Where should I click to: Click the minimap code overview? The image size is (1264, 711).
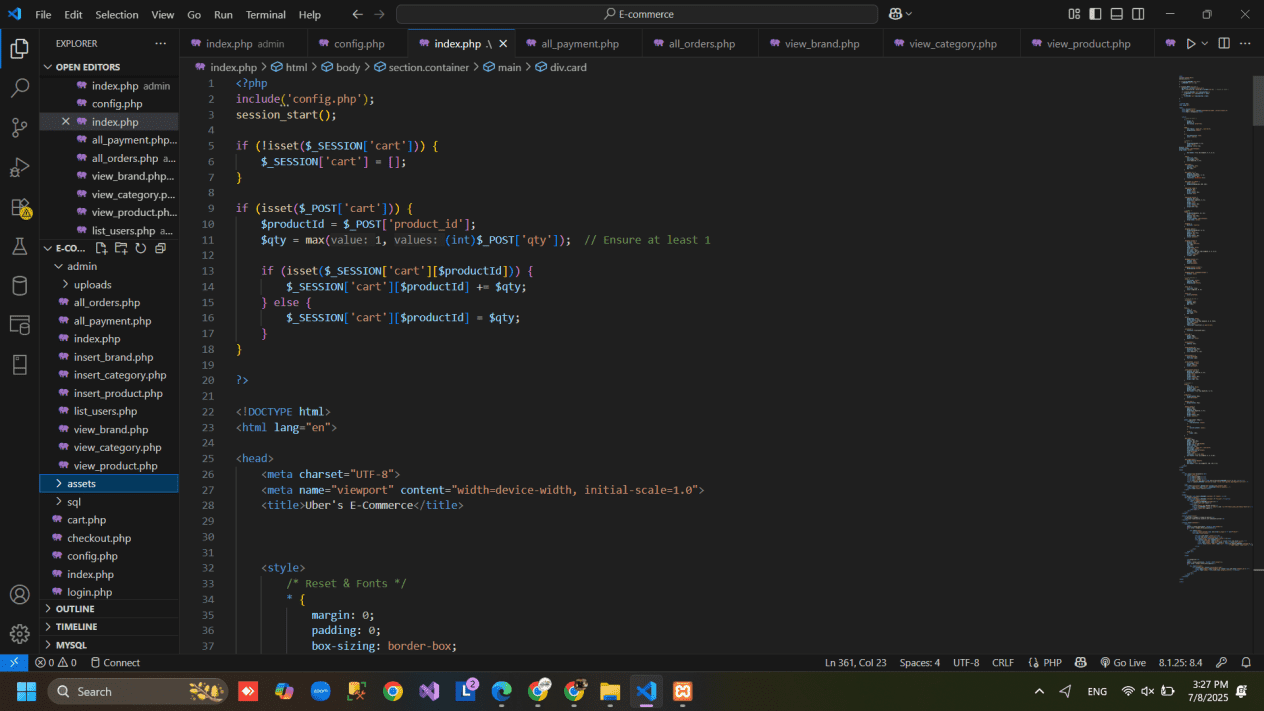(x=1213, y=330)
